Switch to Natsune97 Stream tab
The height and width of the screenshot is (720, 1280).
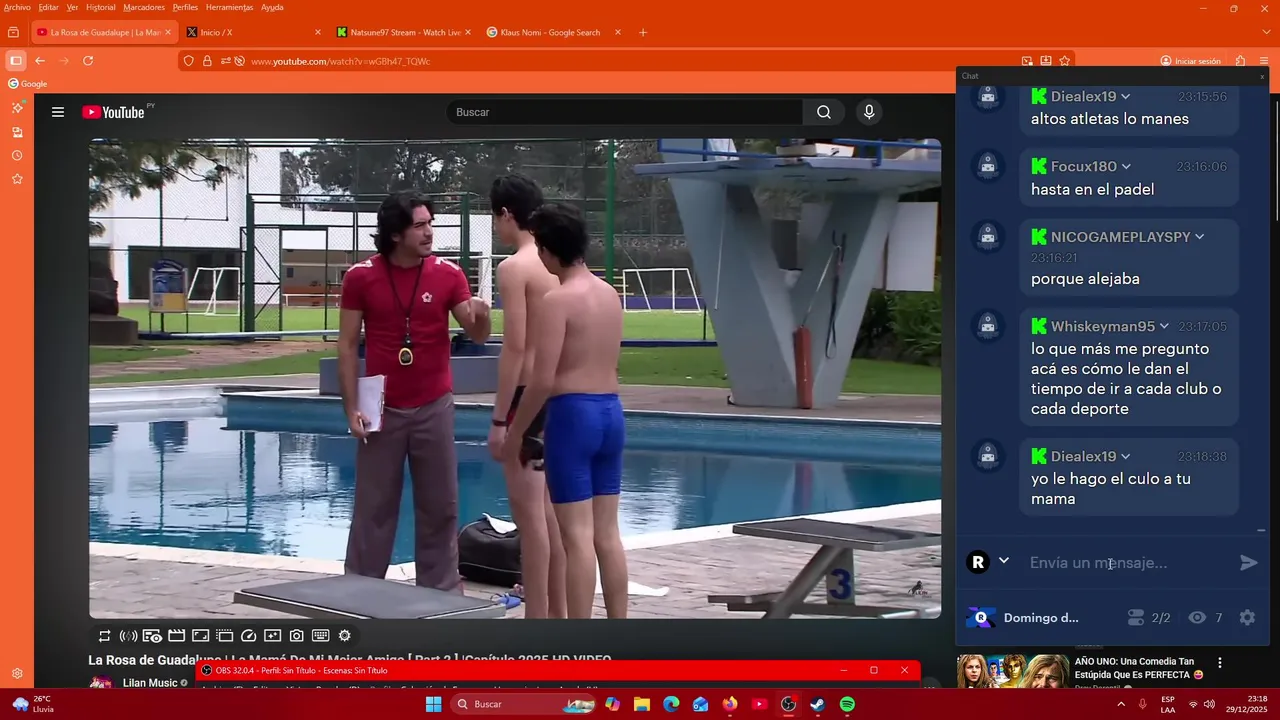click(x=403, y=32)
